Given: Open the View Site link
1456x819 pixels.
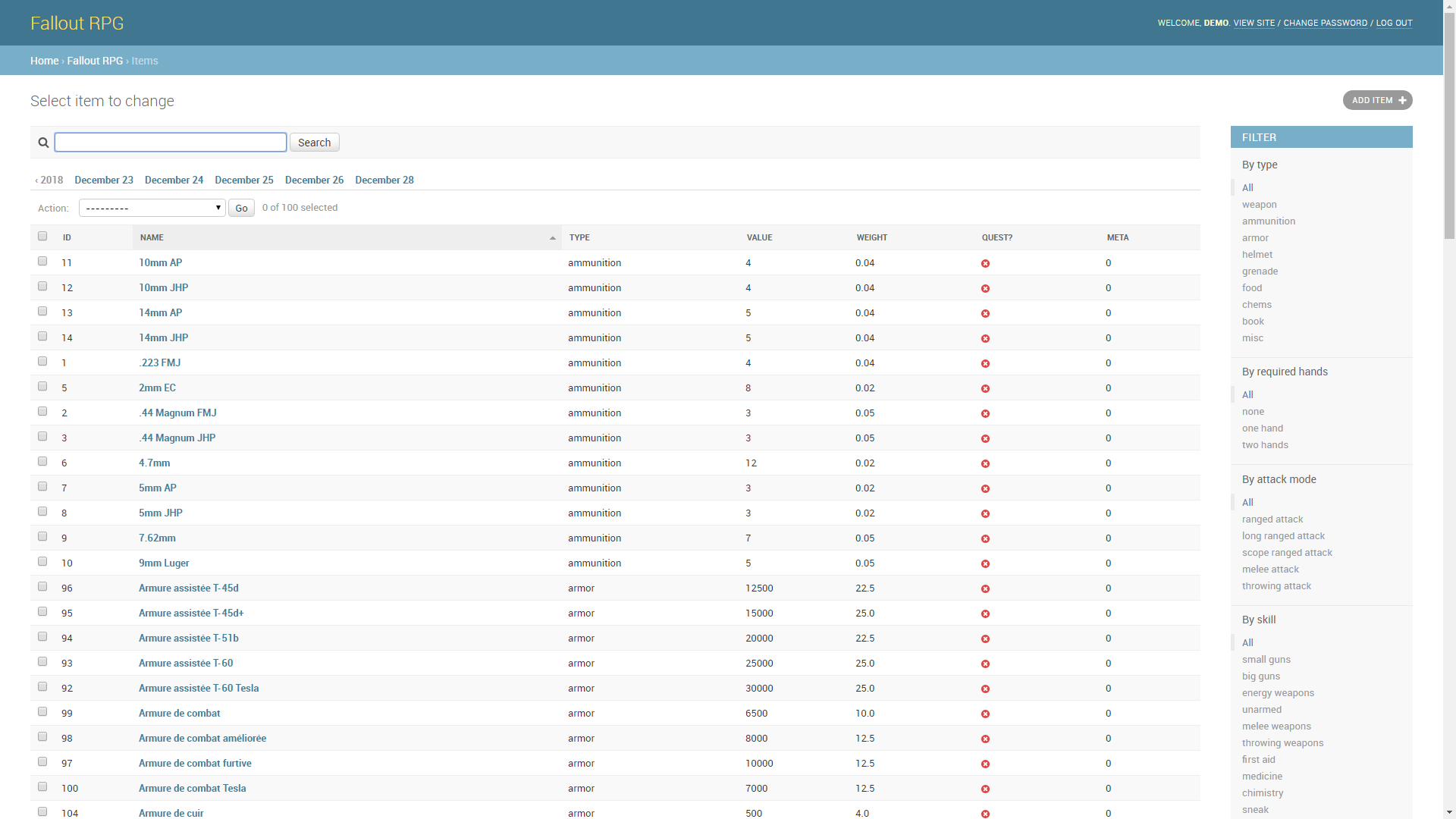Looking at the screenshot, I should (1254, 23).
